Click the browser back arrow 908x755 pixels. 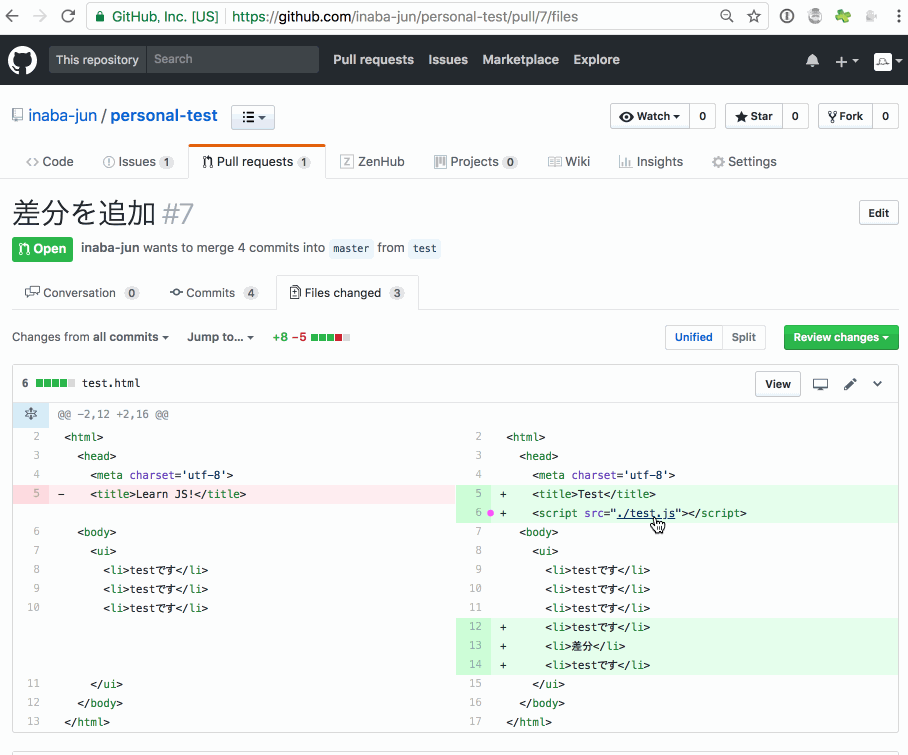click(12, 16)
